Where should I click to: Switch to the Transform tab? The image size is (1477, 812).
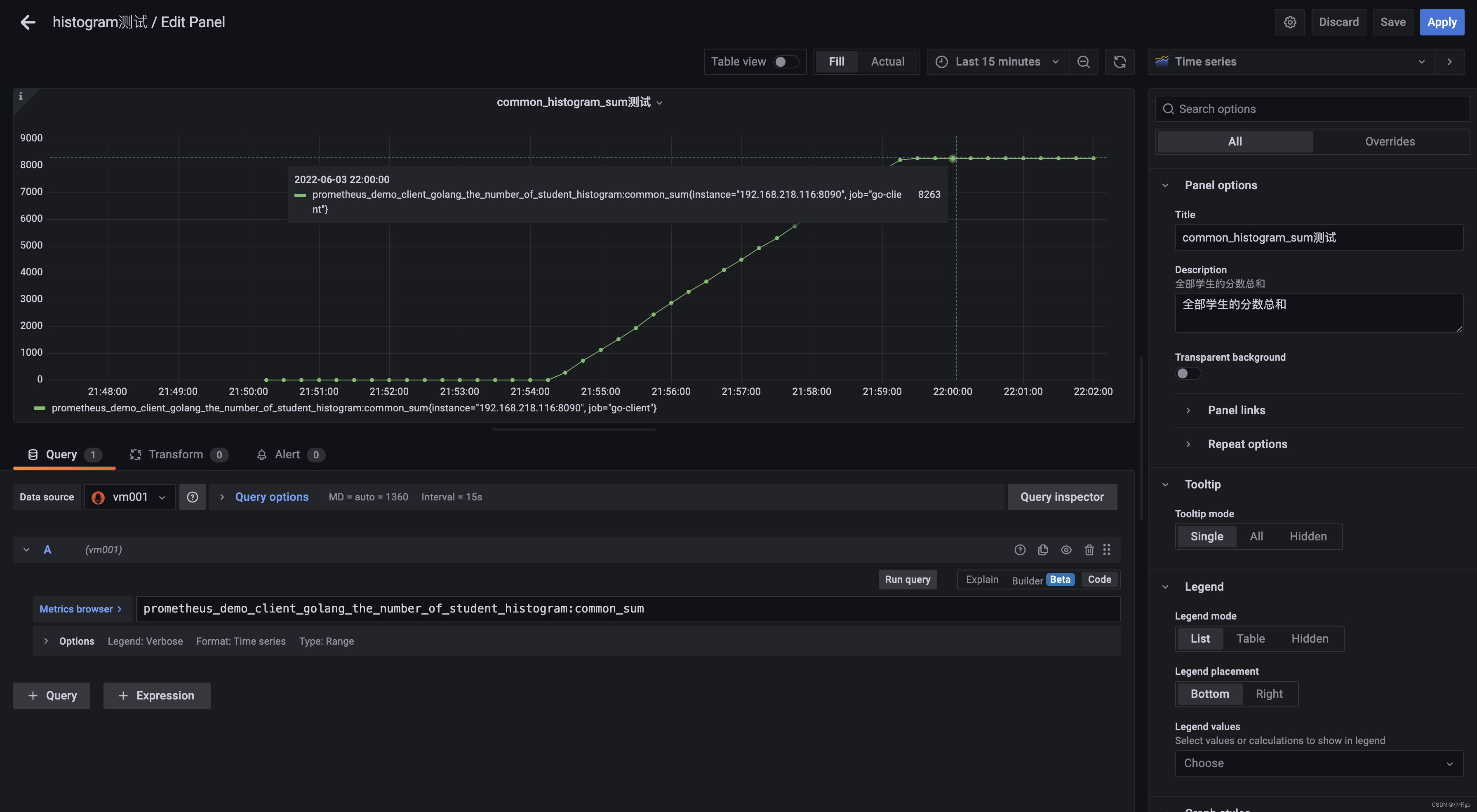(176, 454)
